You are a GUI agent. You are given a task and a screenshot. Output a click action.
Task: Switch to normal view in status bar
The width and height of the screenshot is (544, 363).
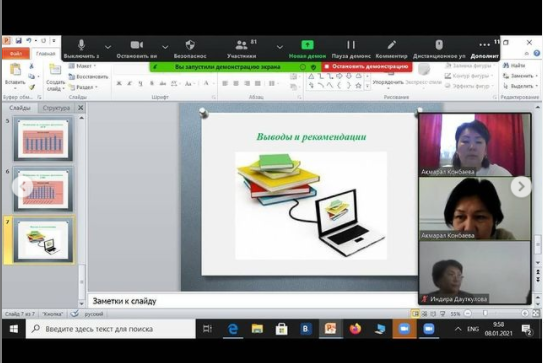click(x=415, y=314)
